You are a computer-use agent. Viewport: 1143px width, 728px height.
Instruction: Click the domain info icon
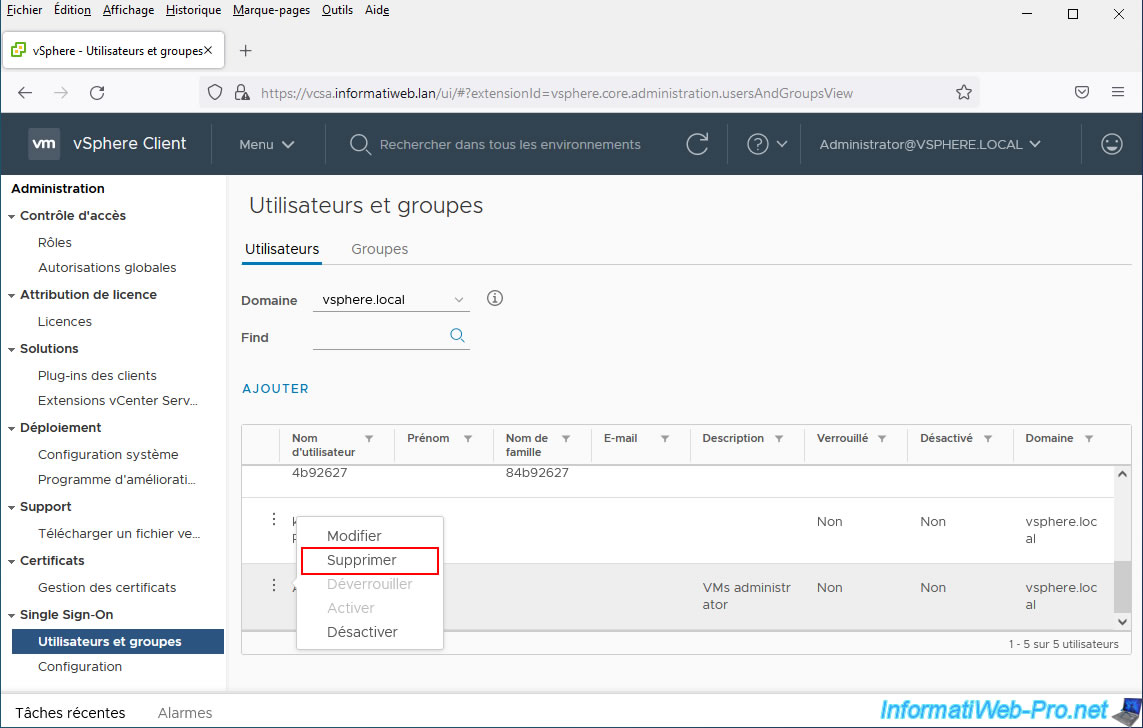[495, 298]
